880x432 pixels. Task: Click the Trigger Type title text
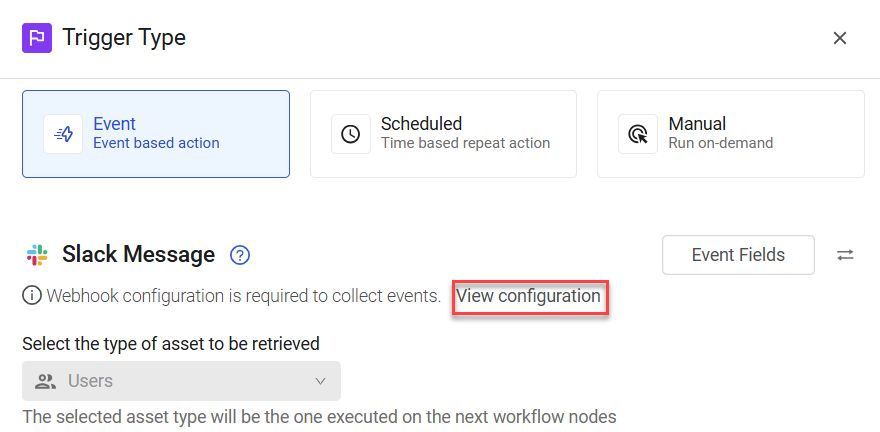[x=124, y=38]
